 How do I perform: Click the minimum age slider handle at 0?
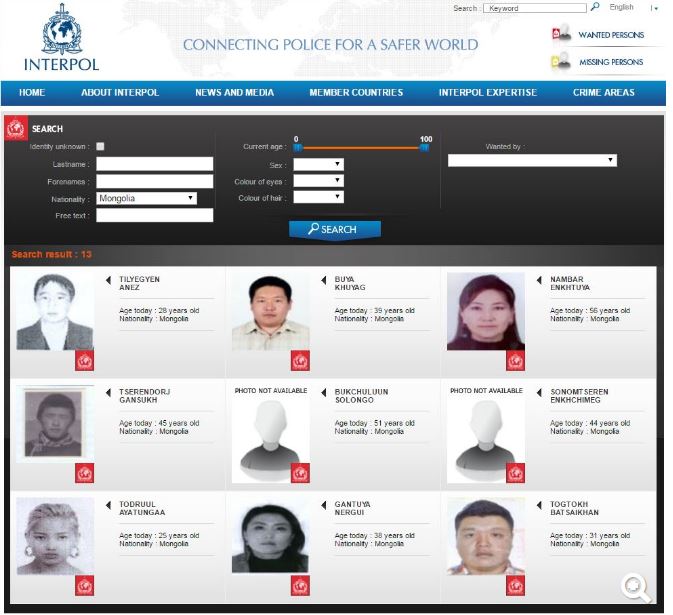click(x=298, y=148)
